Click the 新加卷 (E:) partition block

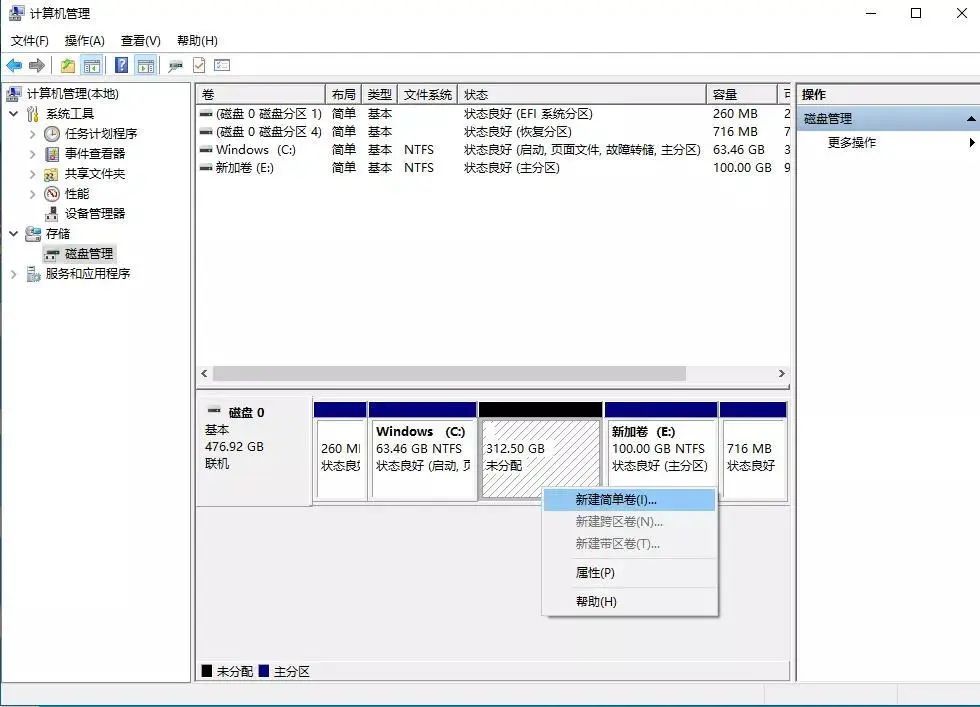(661, 451)
